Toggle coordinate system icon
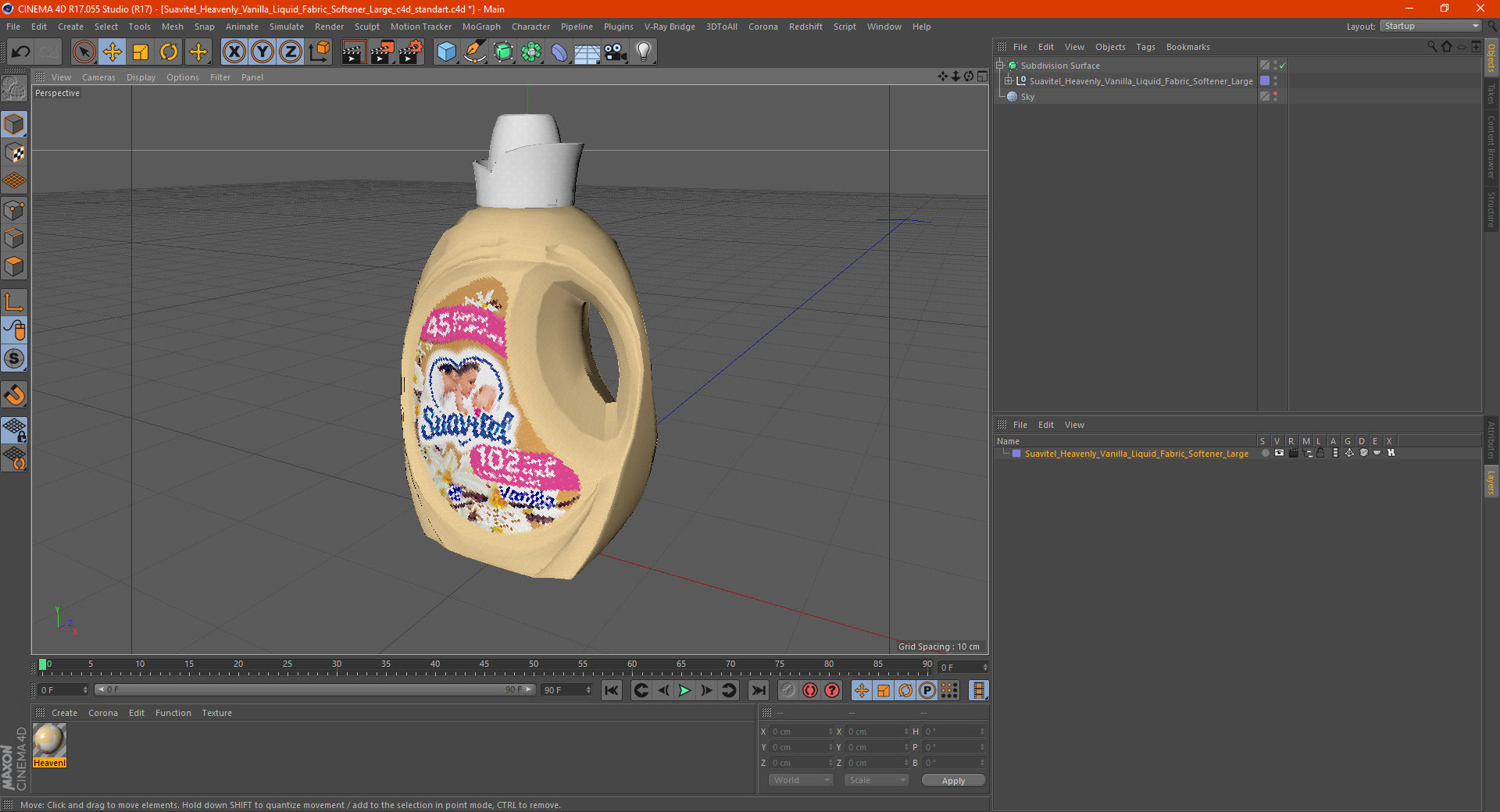1500x812 pixels. (x=320, y=52)
